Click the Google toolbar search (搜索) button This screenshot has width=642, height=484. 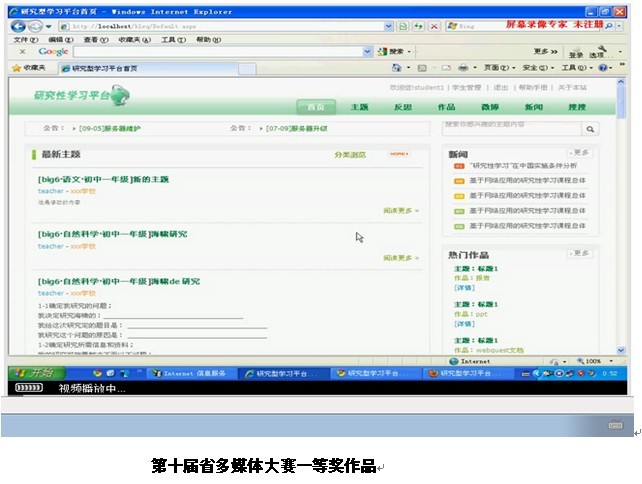coord(398,51)
